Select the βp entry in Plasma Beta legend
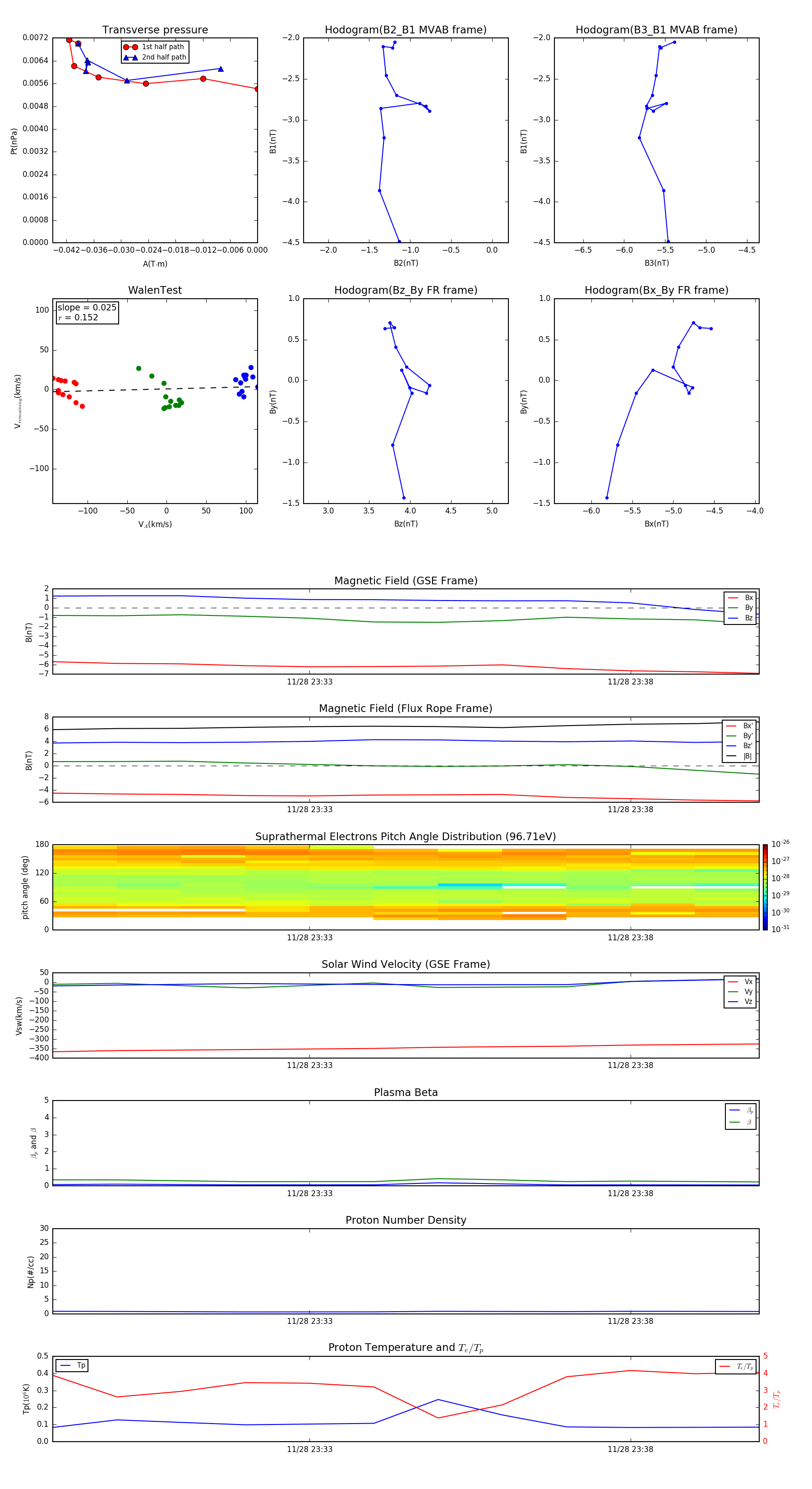812x1489 pixels. click(x=741, y=1110)
